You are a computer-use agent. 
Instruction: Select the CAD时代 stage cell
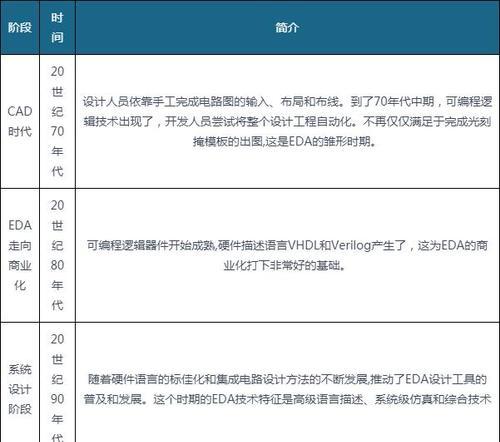[20, 121]
